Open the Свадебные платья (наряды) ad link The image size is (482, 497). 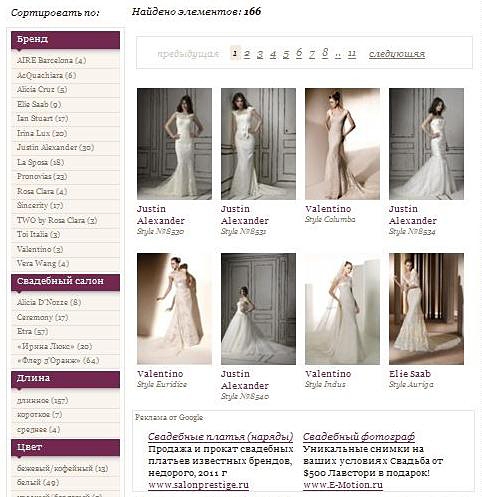click(x=220, y=437)
